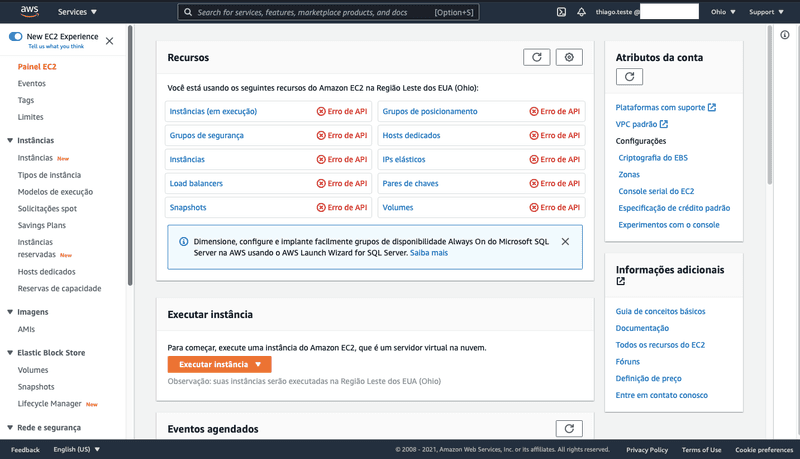Click external link icon beside Plataformas com suporte
The image size is (800, 459).
712,107
